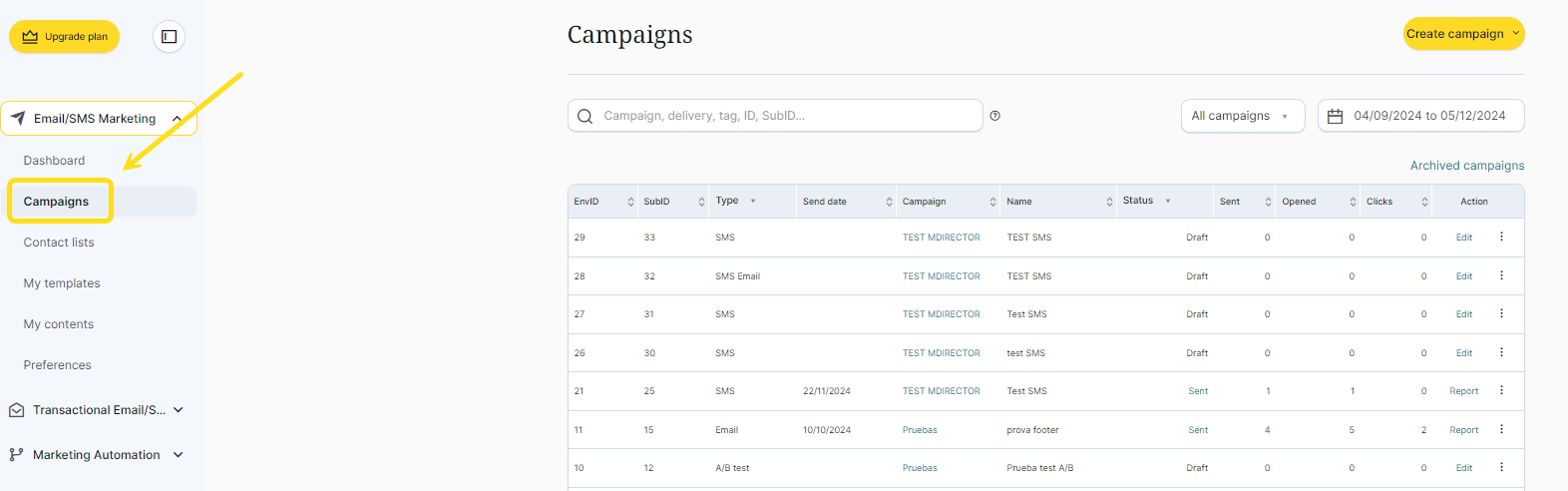Sort by EnvID column arrows
The height and width of the screenshot is (491, 1568).
[x=630, y=202]
